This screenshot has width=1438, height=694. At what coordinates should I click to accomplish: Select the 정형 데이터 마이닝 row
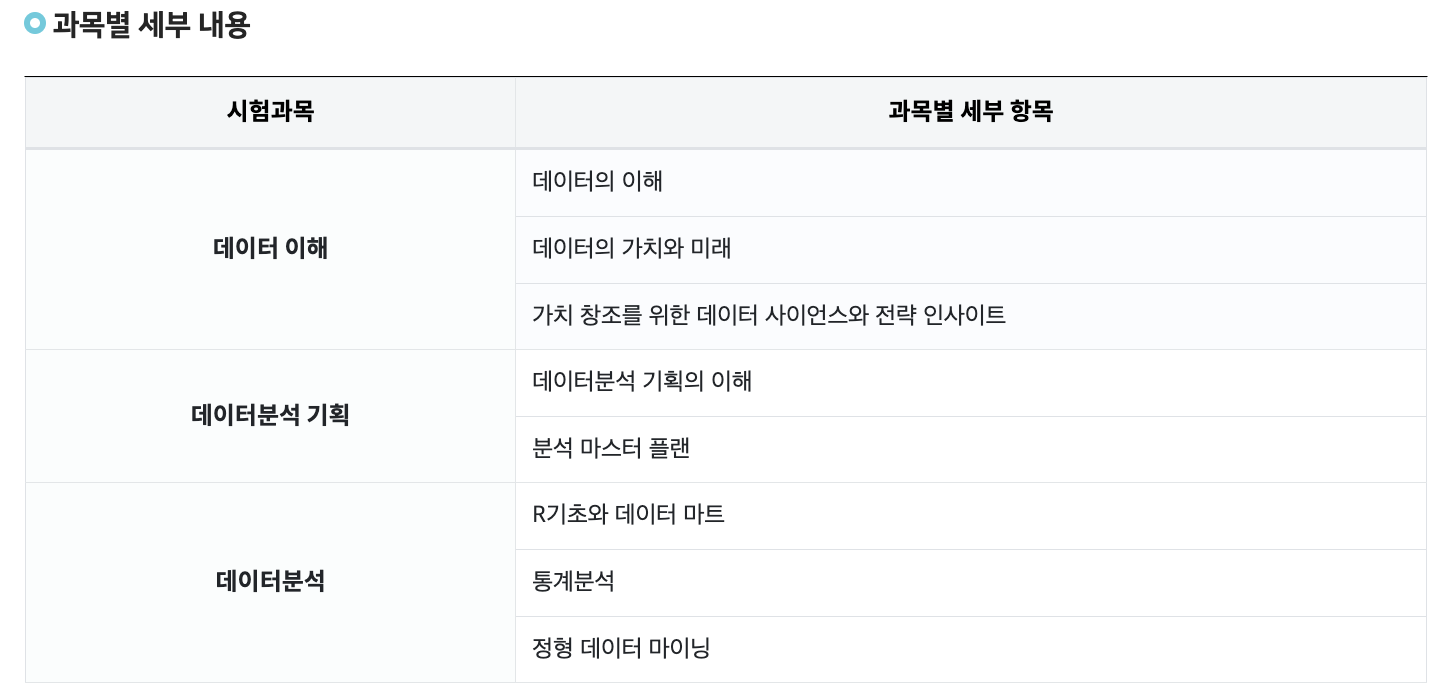pos(970,649)
